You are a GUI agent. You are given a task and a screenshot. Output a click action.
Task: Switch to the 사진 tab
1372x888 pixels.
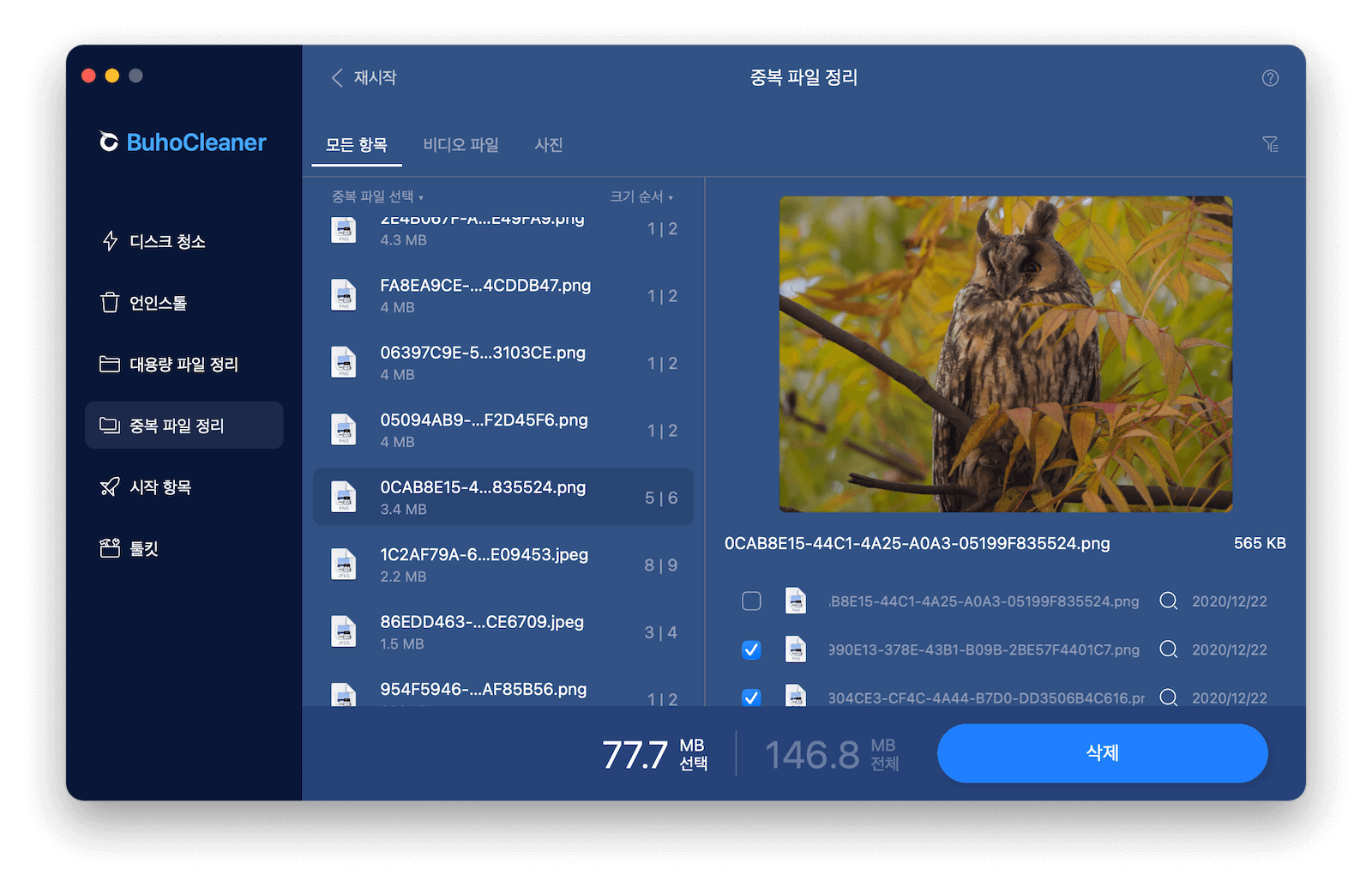549,145
